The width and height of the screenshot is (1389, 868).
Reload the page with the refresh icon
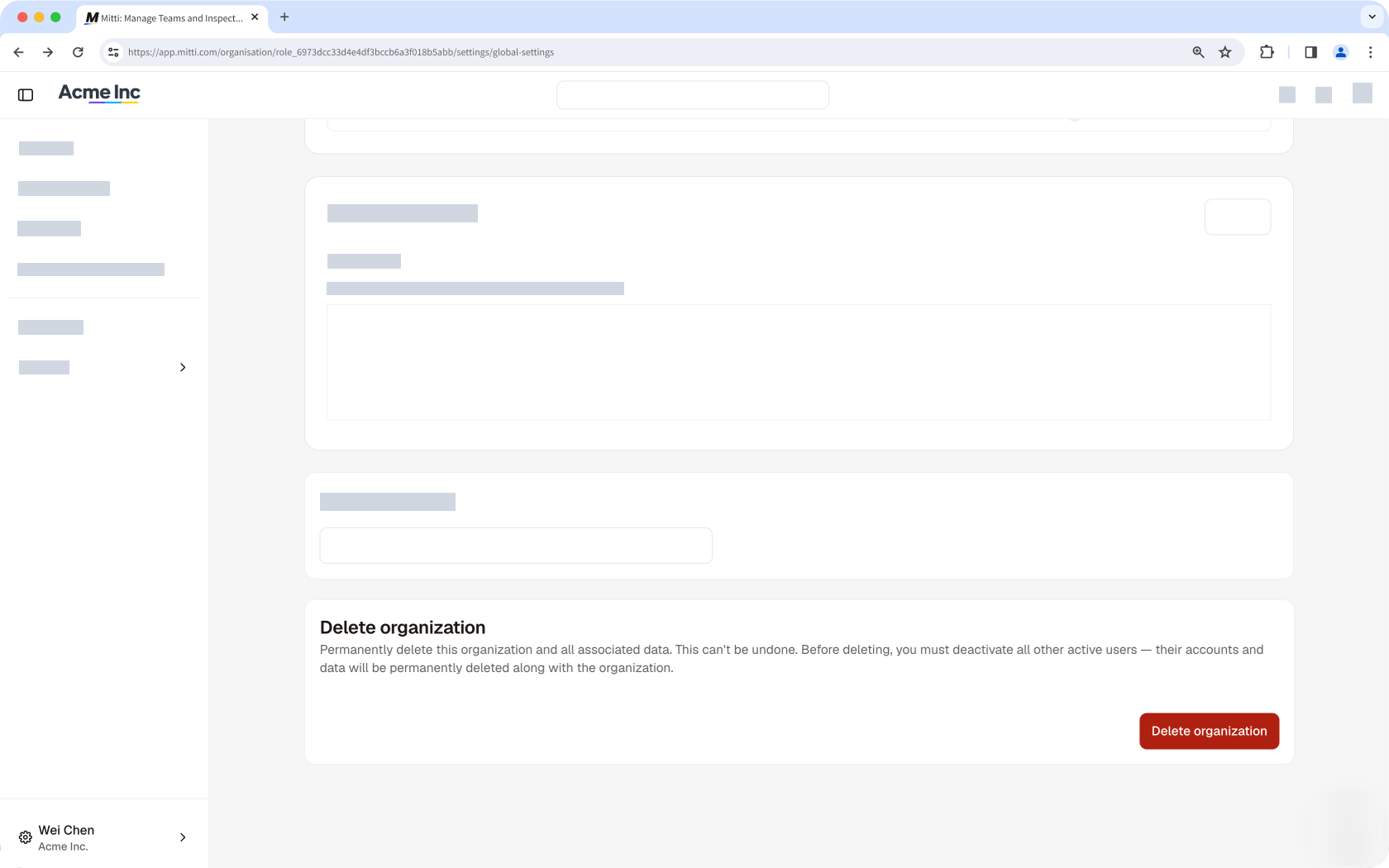click(x=78, y=52)
